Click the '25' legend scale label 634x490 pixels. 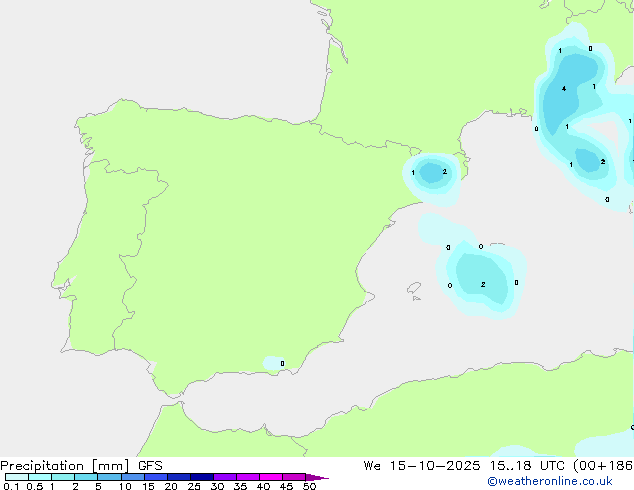[x=194, y=486]
